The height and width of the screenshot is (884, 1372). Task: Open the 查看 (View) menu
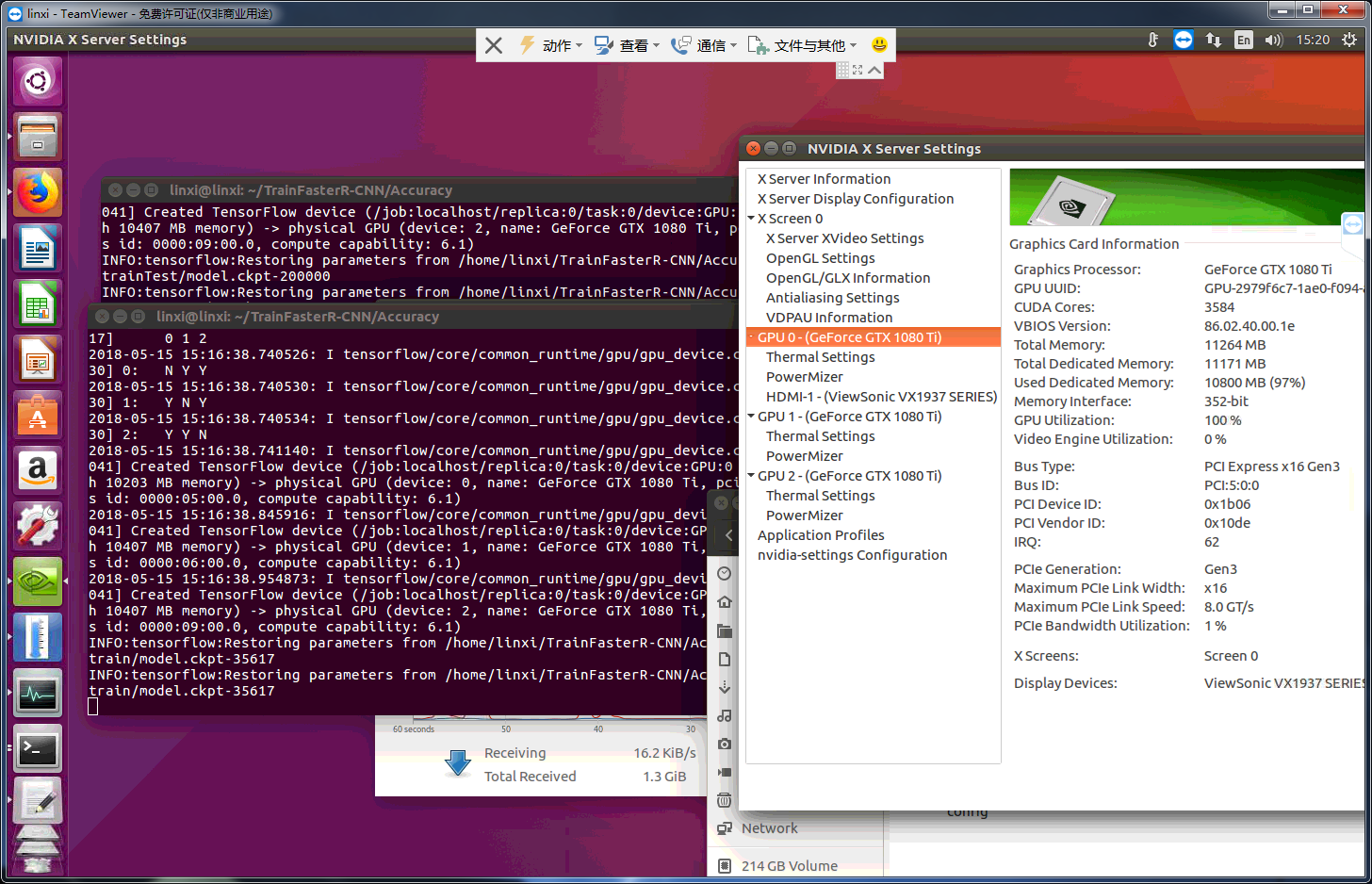point(627,45)
